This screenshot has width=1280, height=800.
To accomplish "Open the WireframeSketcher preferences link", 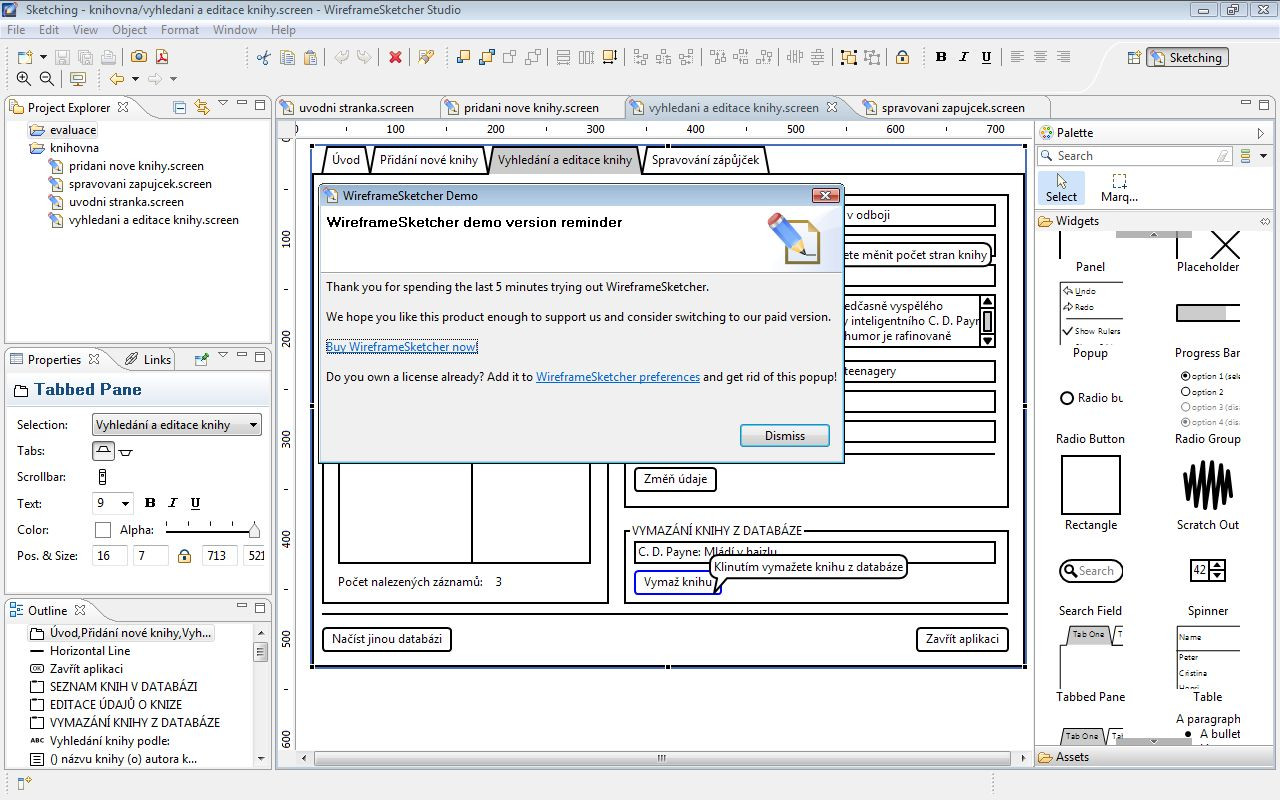I will 618,377.
